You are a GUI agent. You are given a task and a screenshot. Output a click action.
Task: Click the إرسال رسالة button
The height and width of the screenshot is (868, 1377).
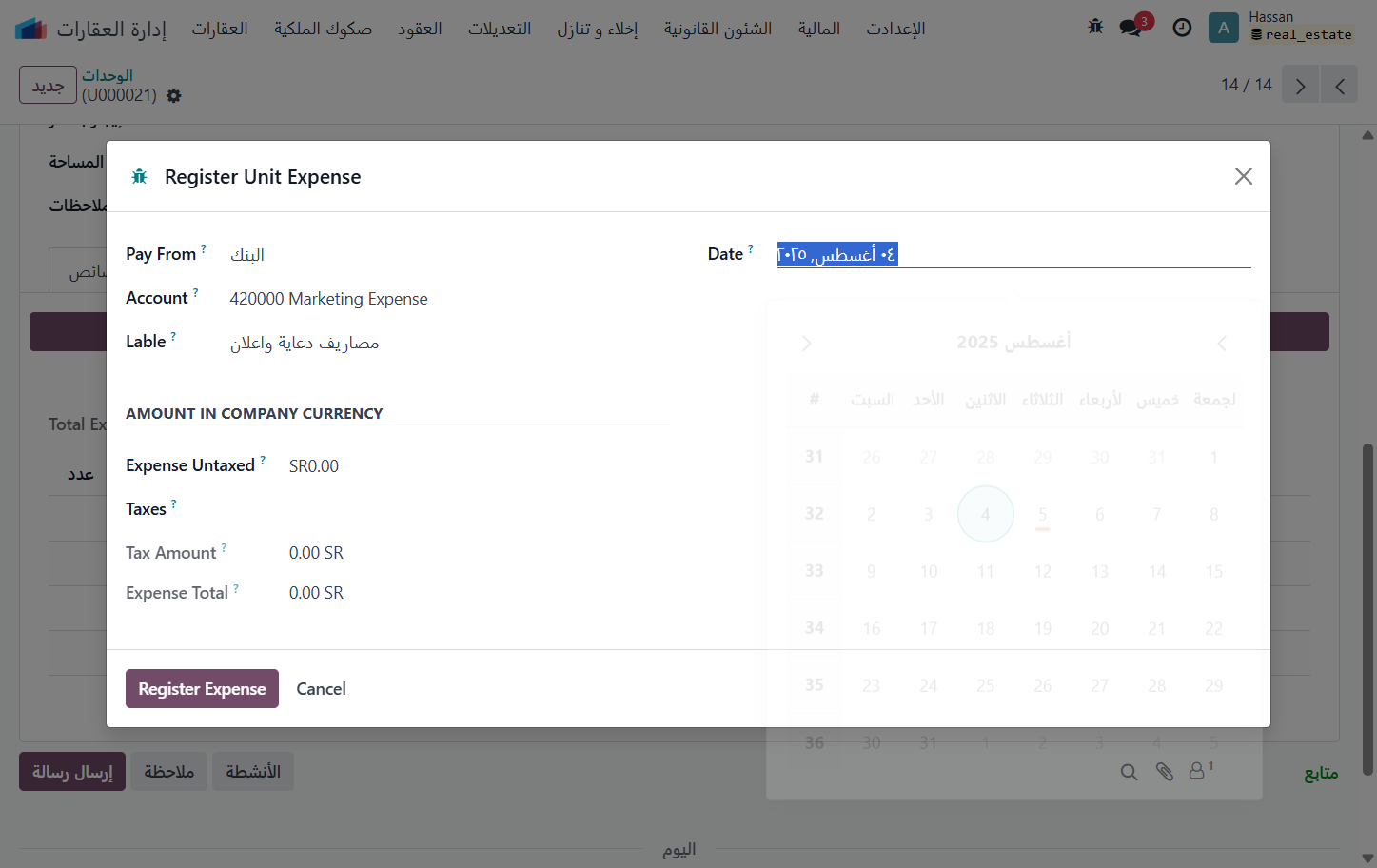click(72, 772)
